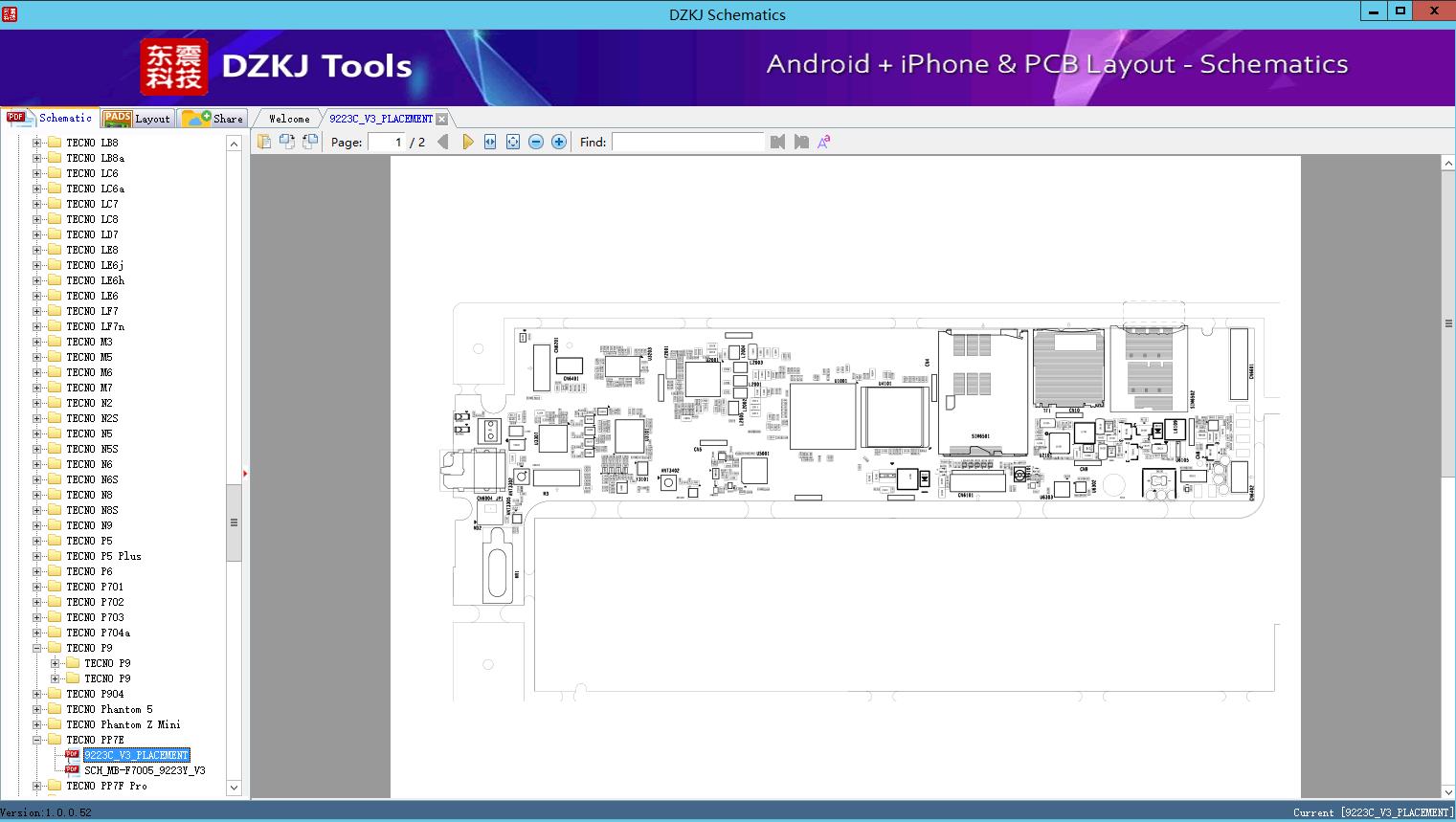Click the fit page icon
The height and width of the screenshot is (822, 1456).
click(x=513, y=142)
